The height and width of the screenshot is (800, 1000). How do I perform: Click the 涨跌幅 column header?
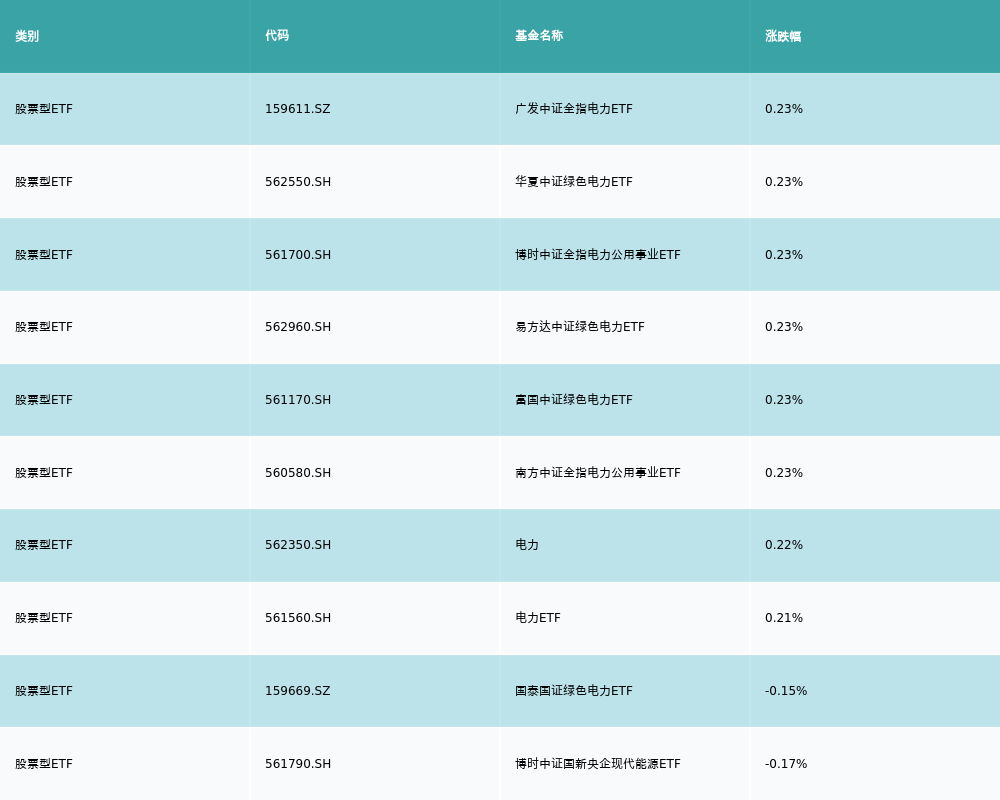point(783,36)
